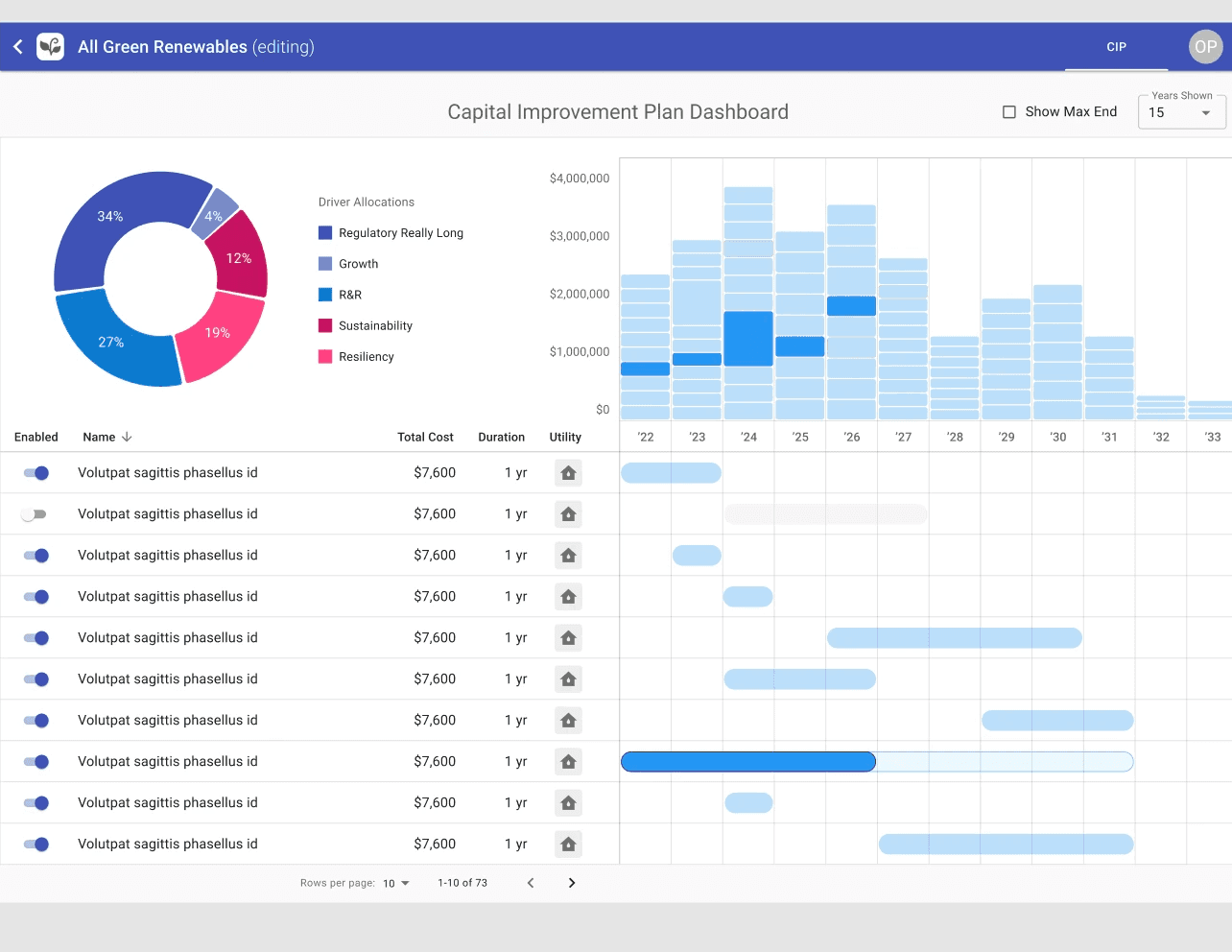This screenshot has width=1232, height=952.
Task: Click the Resiliency legend color swatch
Action: click(325, 356)
